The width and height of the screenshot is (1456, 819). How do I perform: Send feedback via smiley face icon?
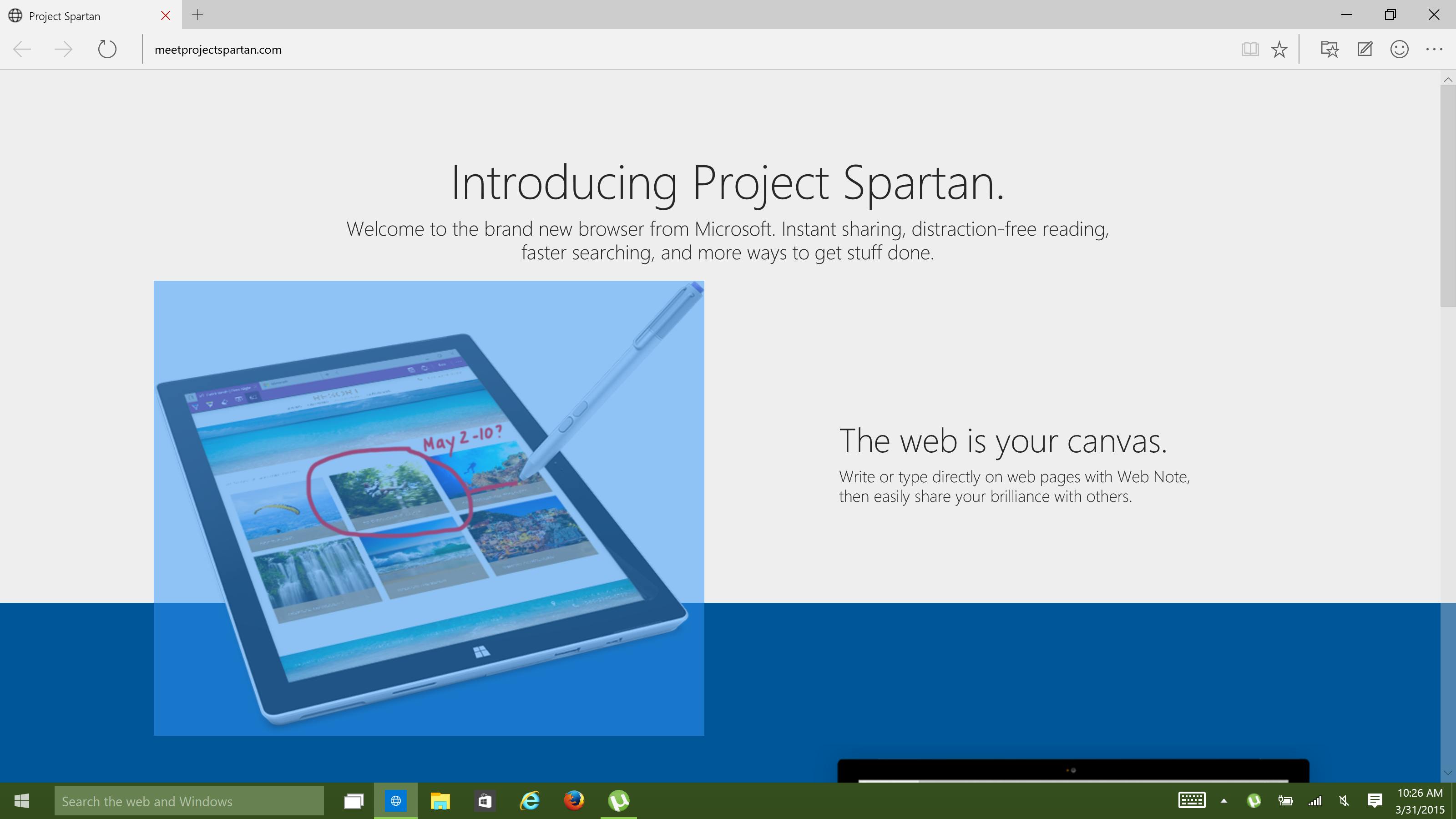click(1399, 49)
